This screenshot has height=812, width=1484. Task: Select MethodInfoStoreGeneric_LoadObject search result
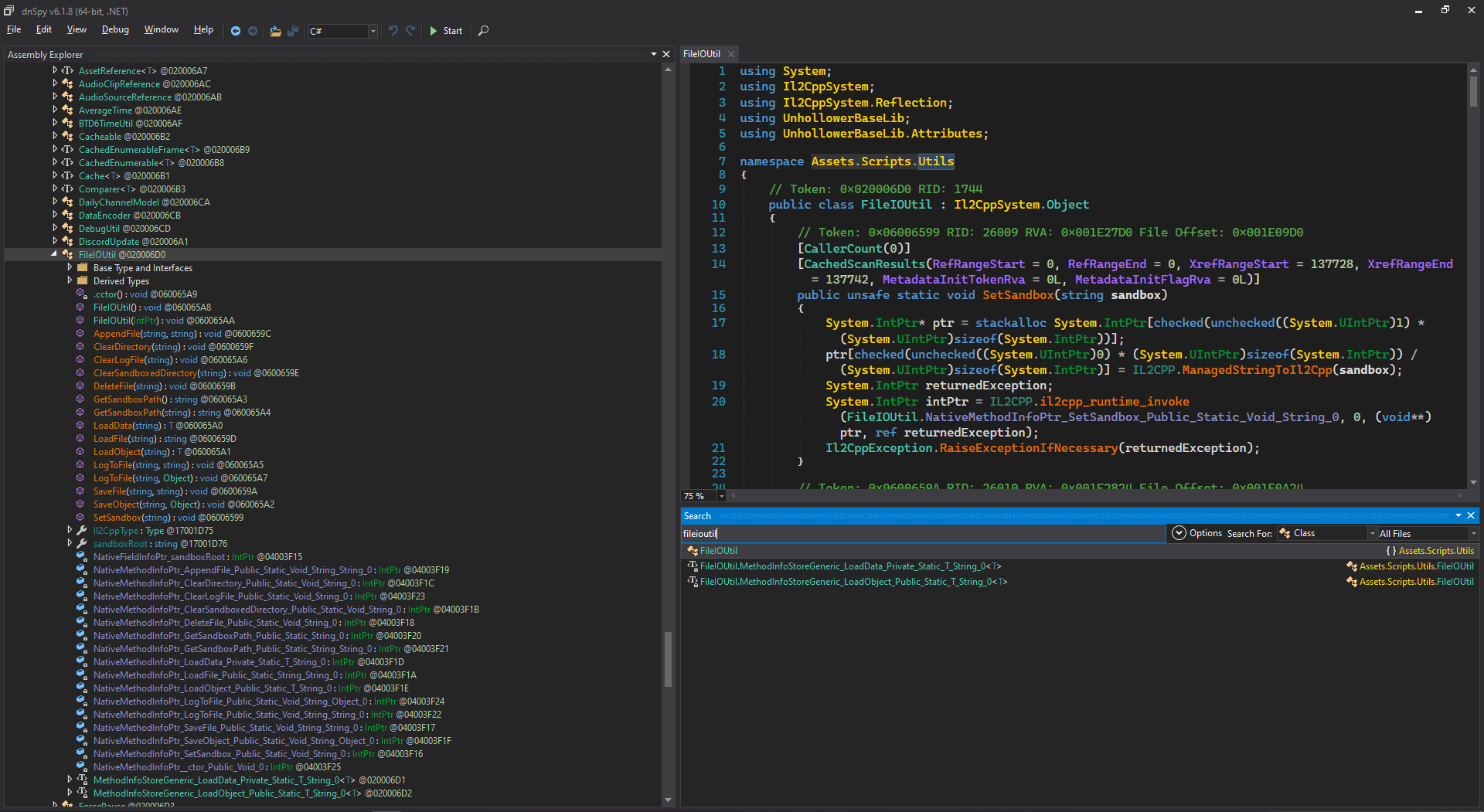pyautogui.click(x=1081, y=582)
